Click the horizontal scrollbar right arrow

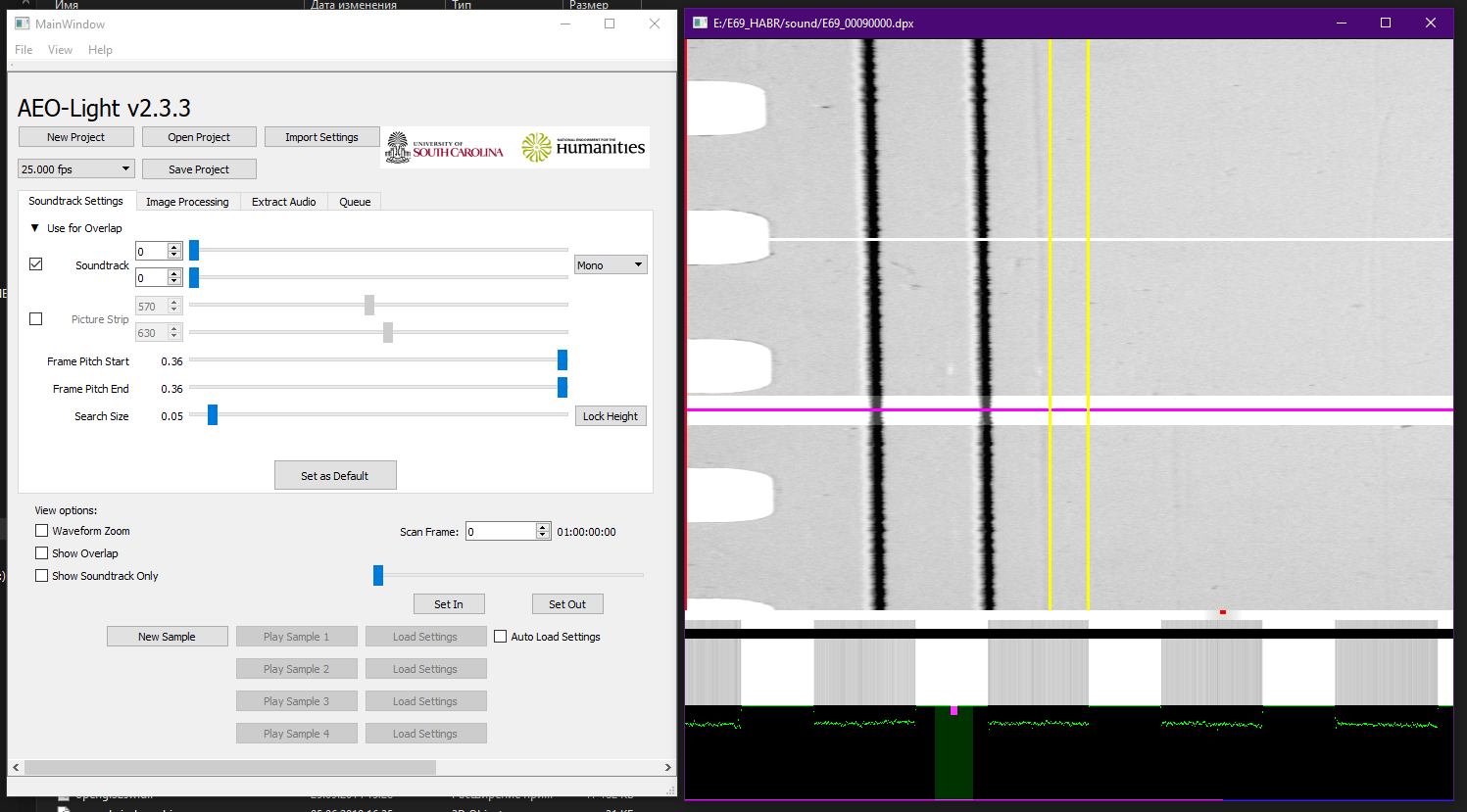667,767
